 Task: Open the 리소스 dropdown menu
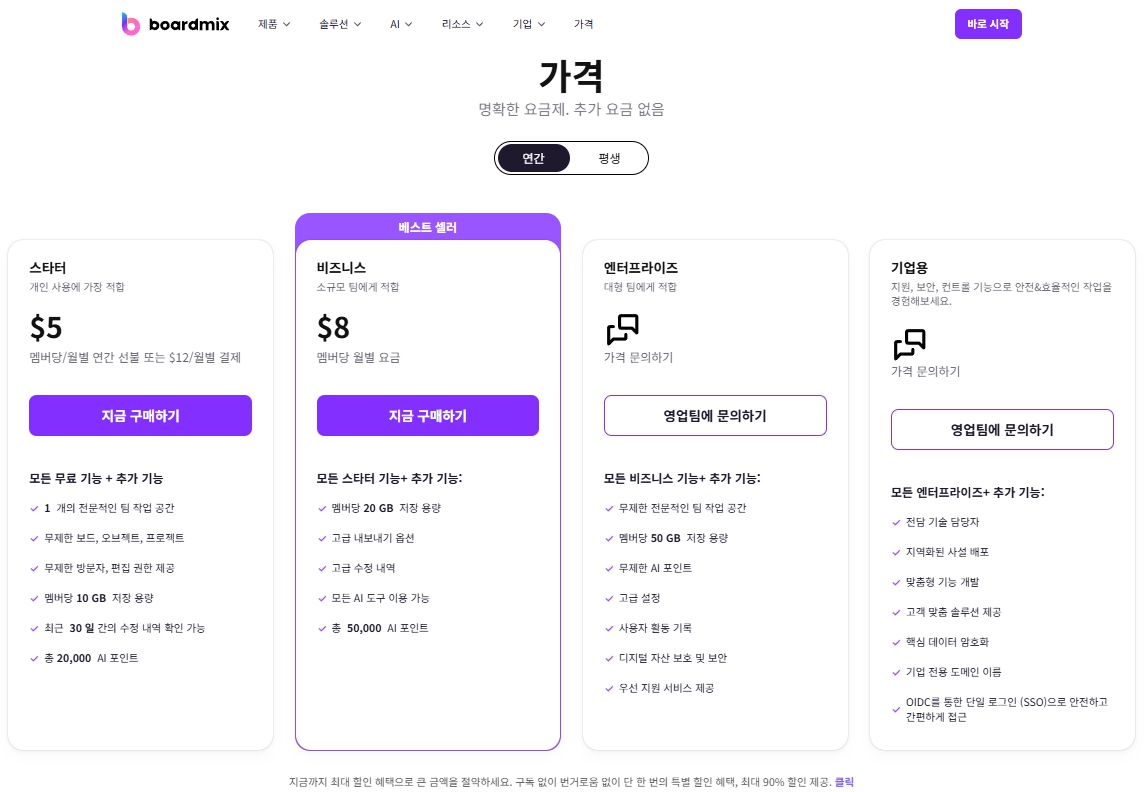(461, 24)
